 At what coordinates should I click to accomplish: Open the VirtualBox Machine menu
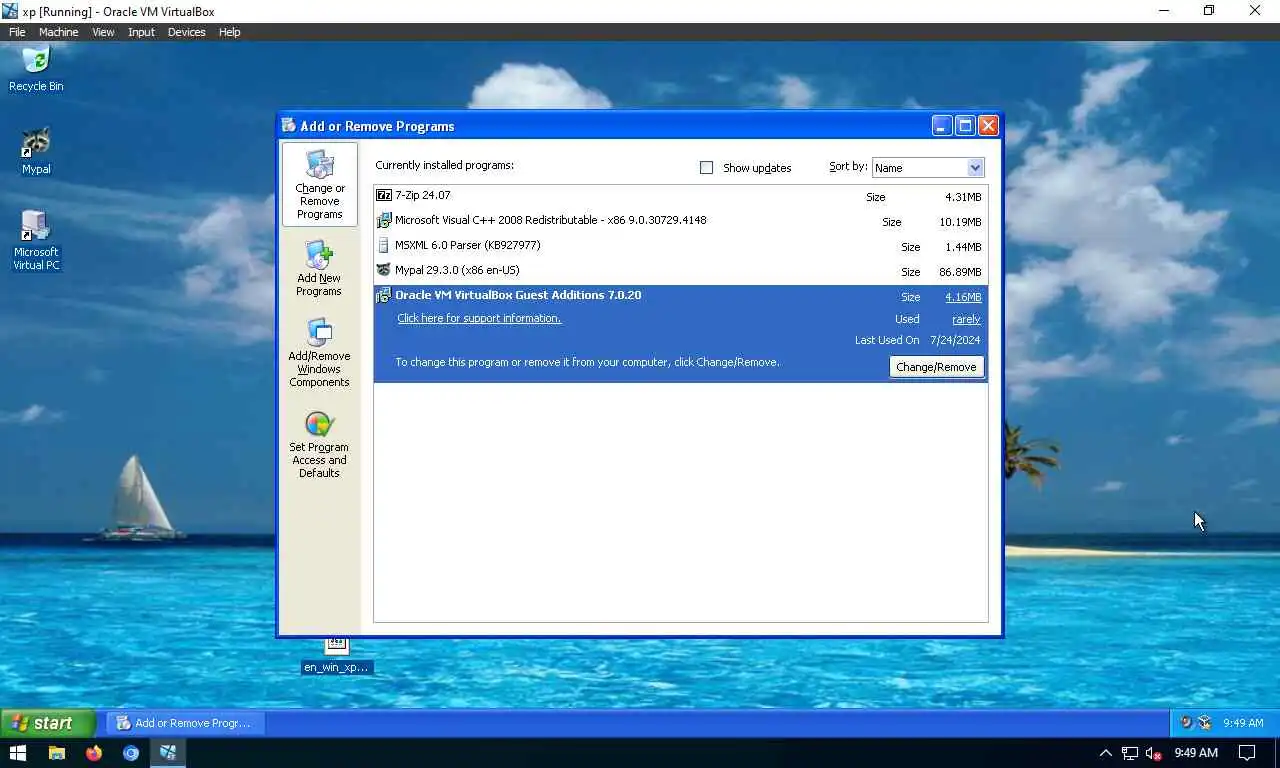58,32
